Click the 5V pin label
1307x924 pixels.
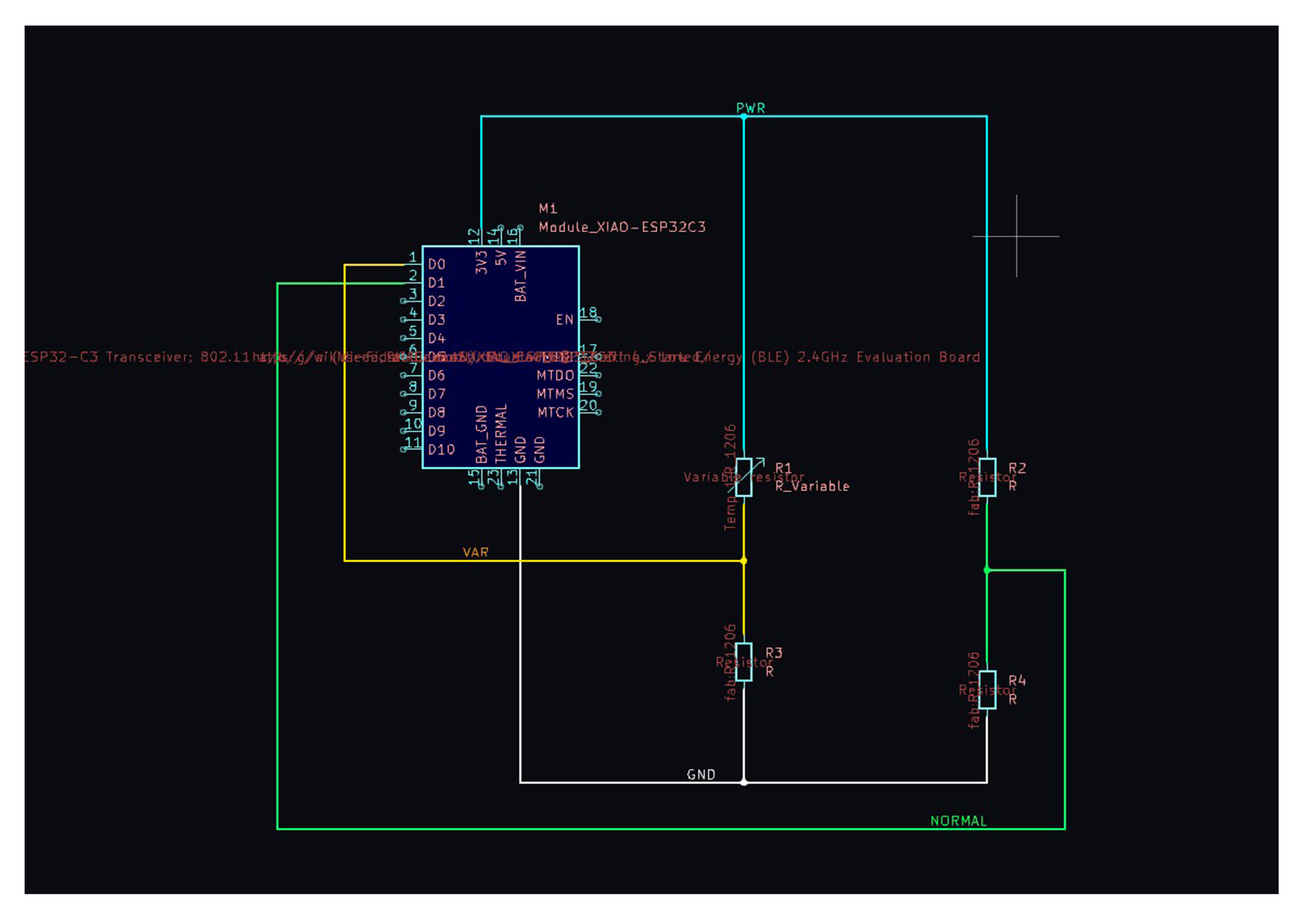coord(501,258)
